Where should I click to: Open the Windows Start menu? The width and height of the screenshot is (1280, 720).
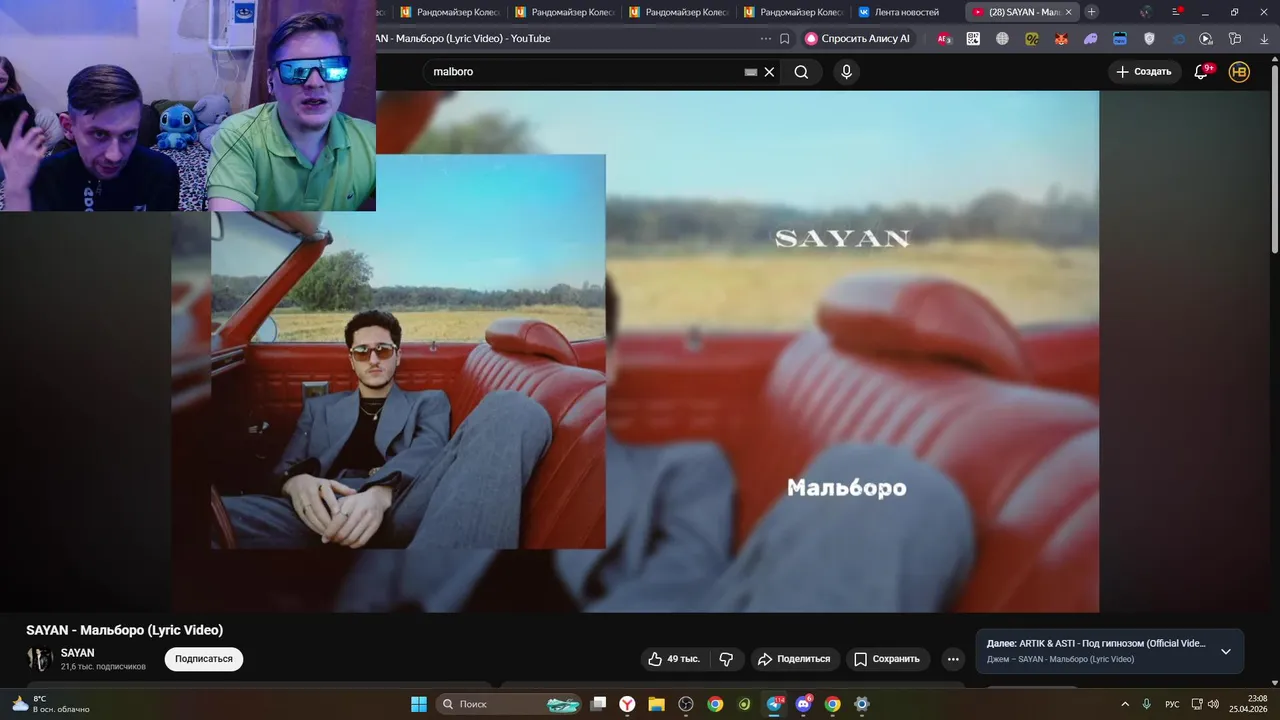419,704
